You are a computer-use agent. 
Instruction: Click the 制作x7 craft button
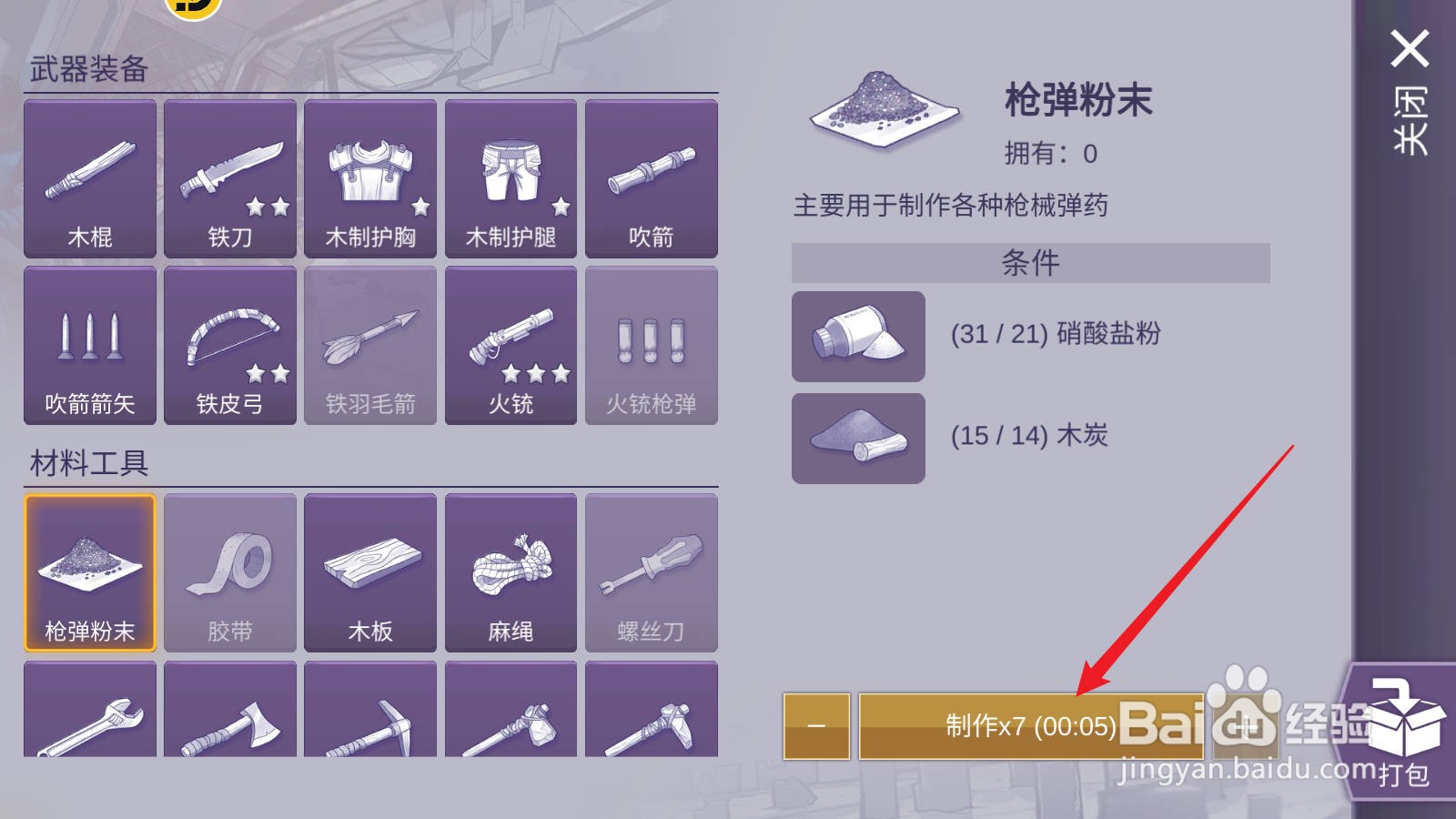(x=1031, y=726)
